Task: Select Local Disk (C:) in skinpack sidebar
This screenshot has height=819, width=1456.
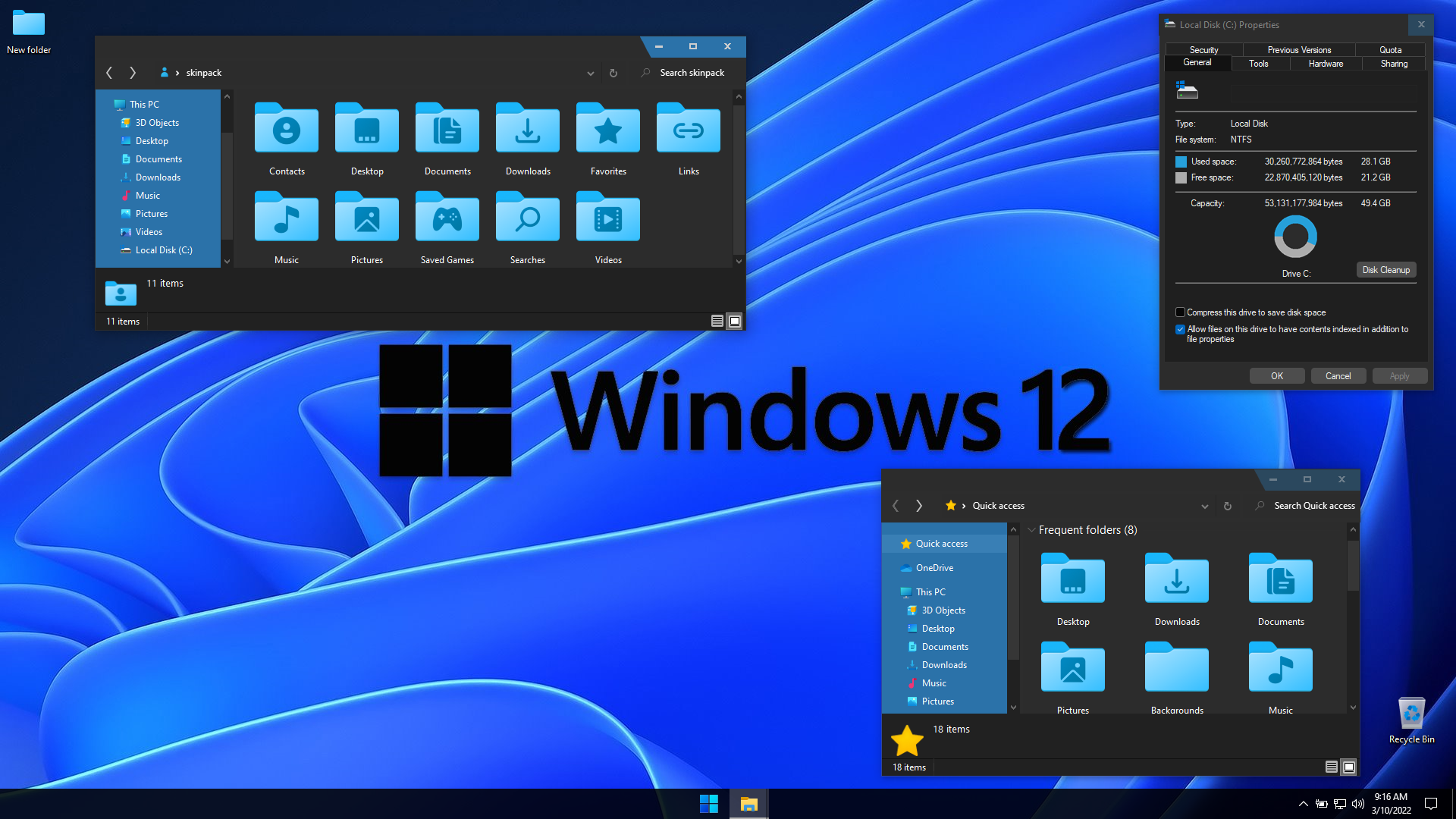Action: (157, 250)
